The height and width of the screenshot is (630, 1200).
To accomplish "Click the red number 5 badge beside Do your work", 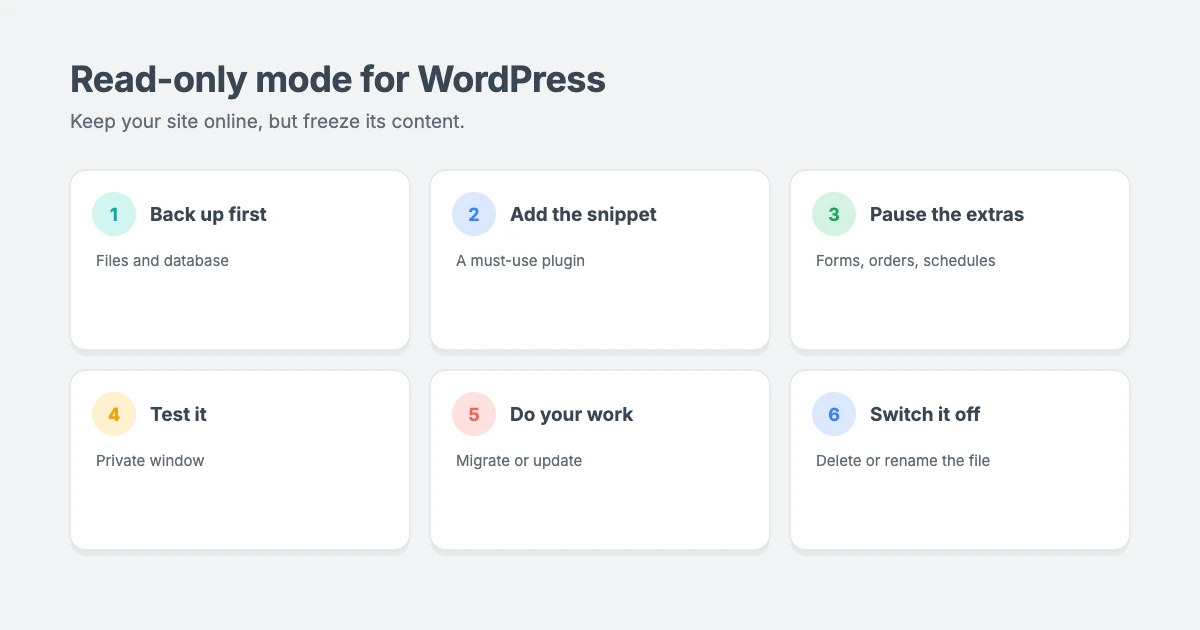I will click(x=474, y=414).
